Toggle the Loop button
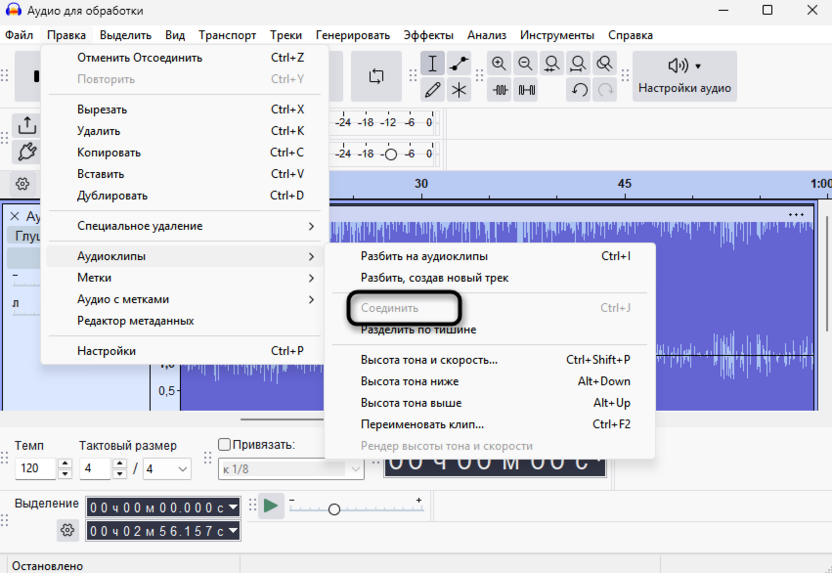The width and height of the screenshot is (832, 573). [x=376, y=76]
